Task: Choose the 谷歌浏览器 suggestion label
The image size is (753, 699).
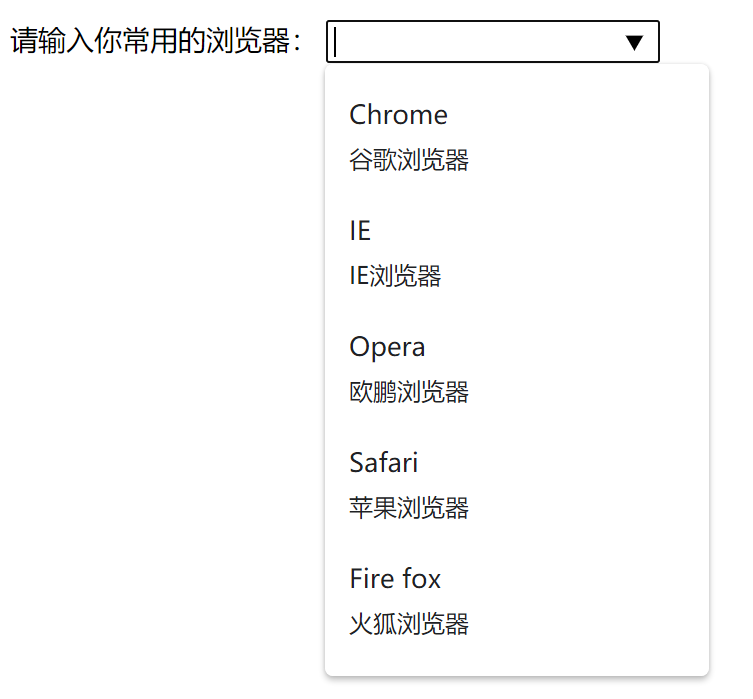Action: coord(409,160)
